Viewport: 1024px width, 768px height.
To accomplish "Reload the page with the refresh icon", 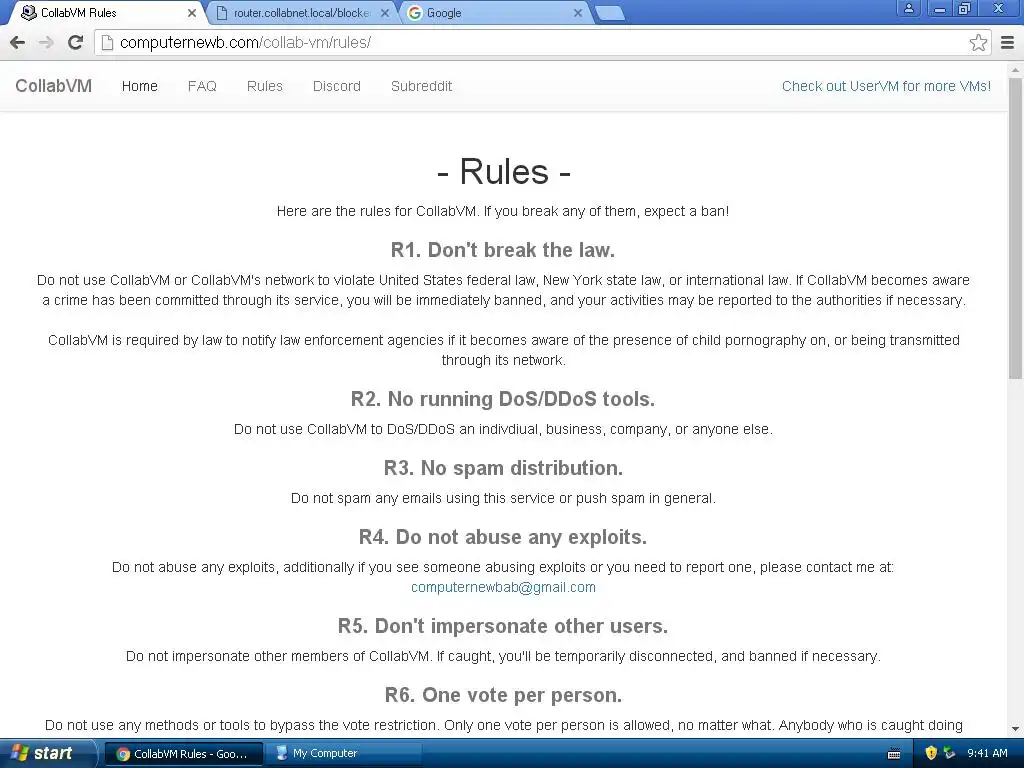I will click(76, 42).
